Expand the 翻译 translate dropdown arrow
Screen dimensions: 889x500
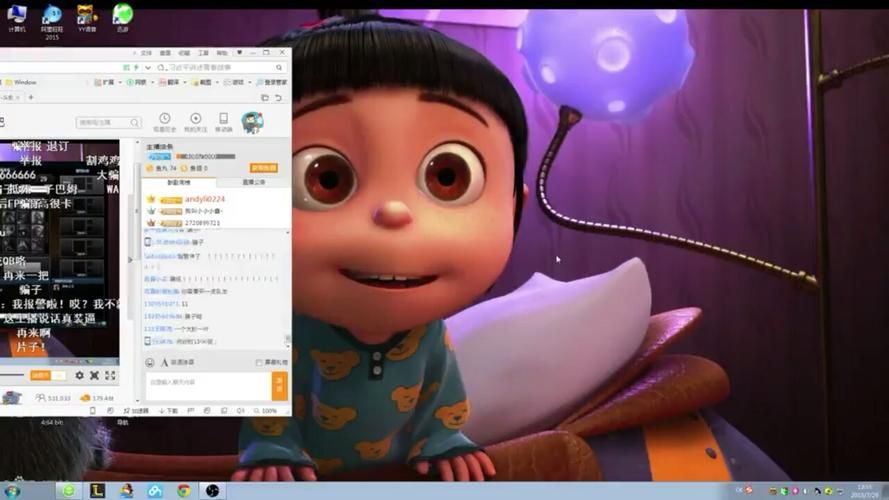pos(185,83)
